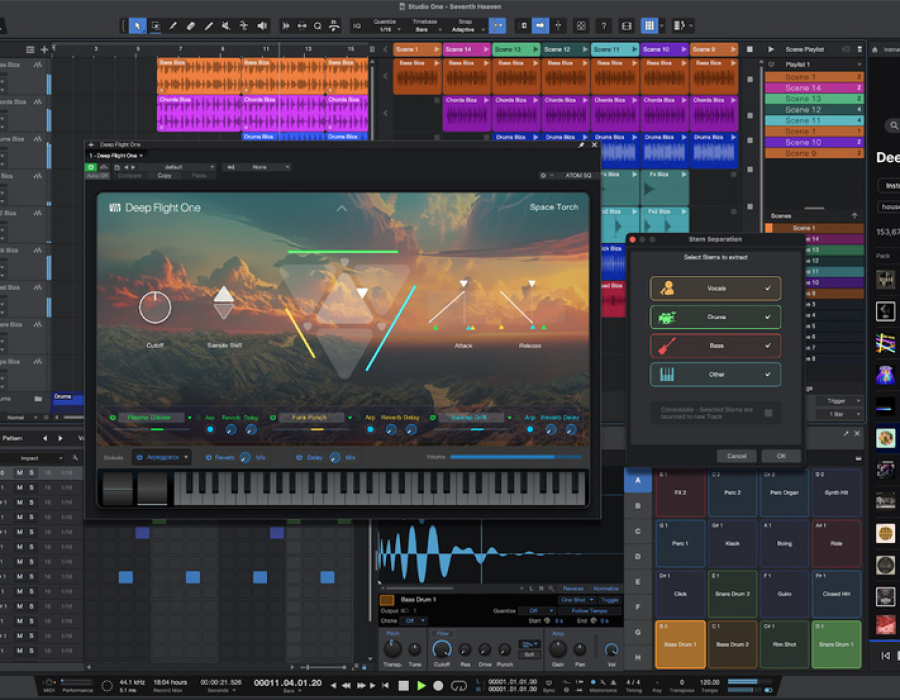Image resolution: width=900 pixels, height=700 pixels.
Task: Click the Reverse button in sample editor
Action: (573, 588)
